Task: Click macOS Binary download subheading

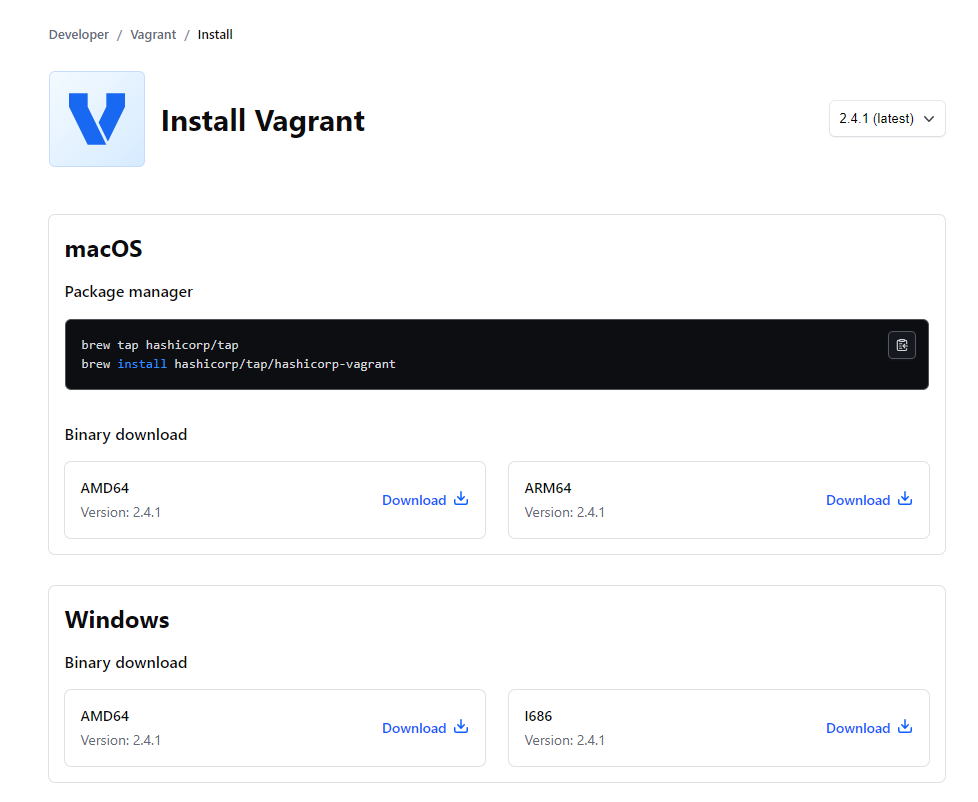Action: [x=126, y=435]
